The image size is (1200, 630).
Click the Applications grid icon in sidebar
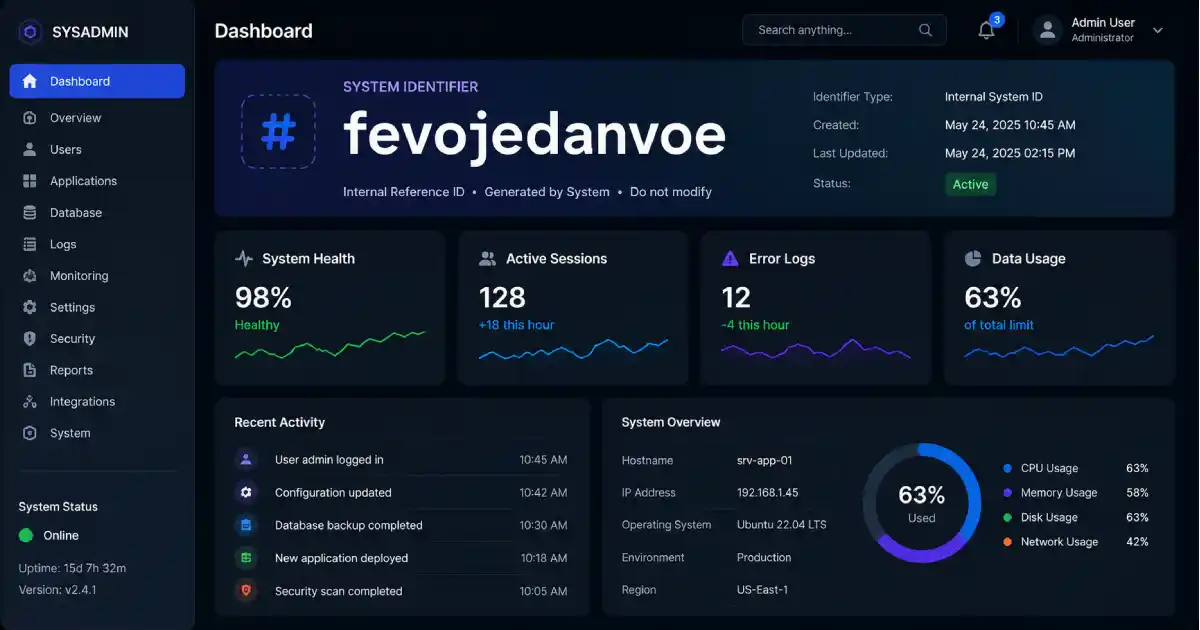coord(30,181)
